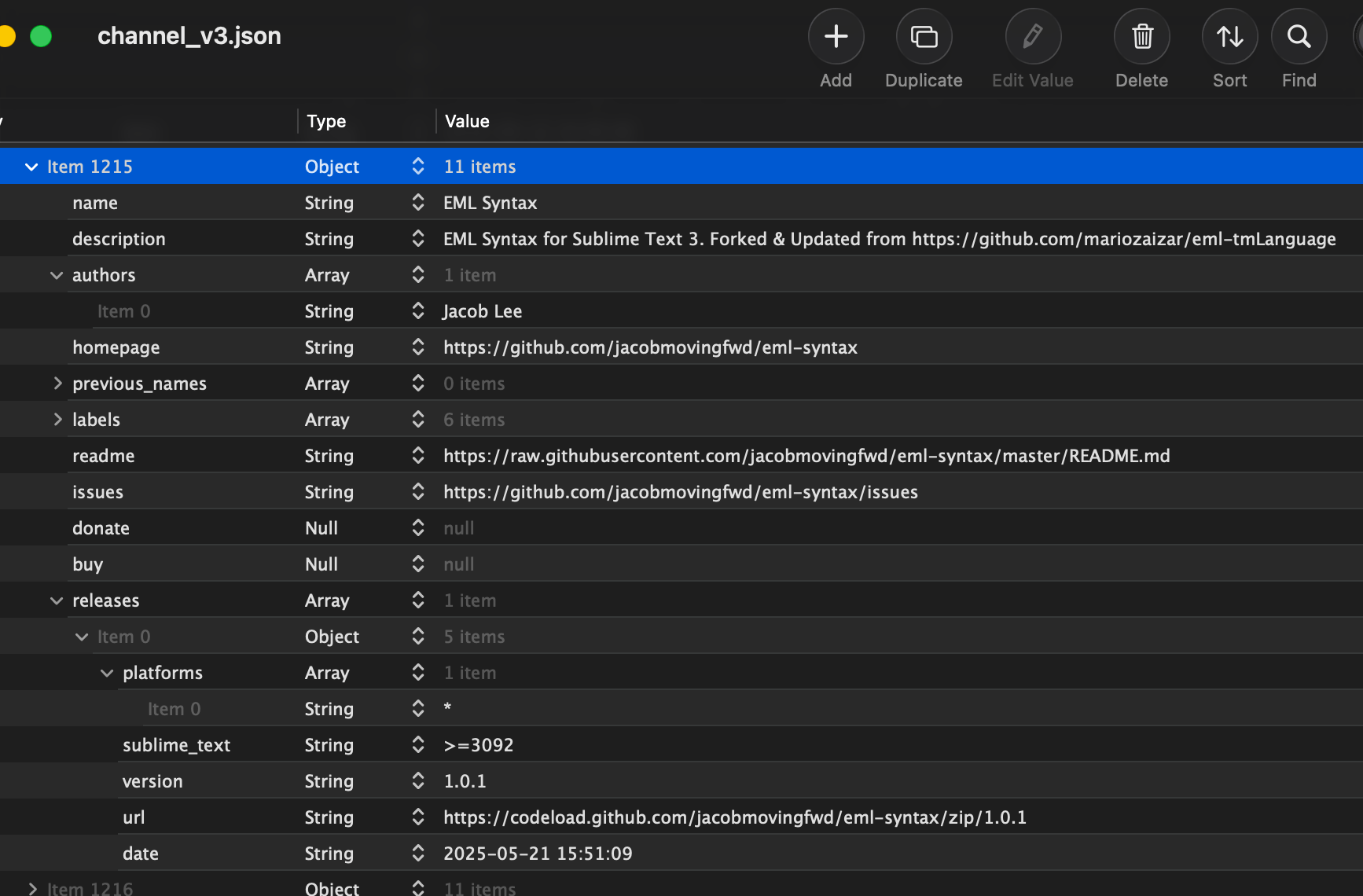Expand the Item 1216 object
This screenshot has height=896, width=1363.
[x=32, y=887]
